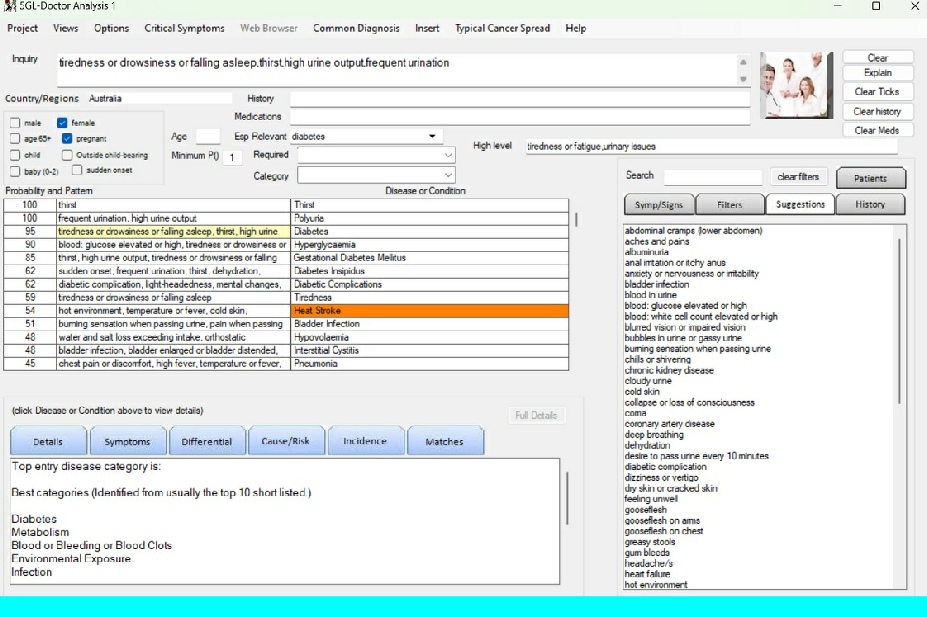Open the Incidence tab
This screenshot has width=927, height=617.
coord(365,441)
